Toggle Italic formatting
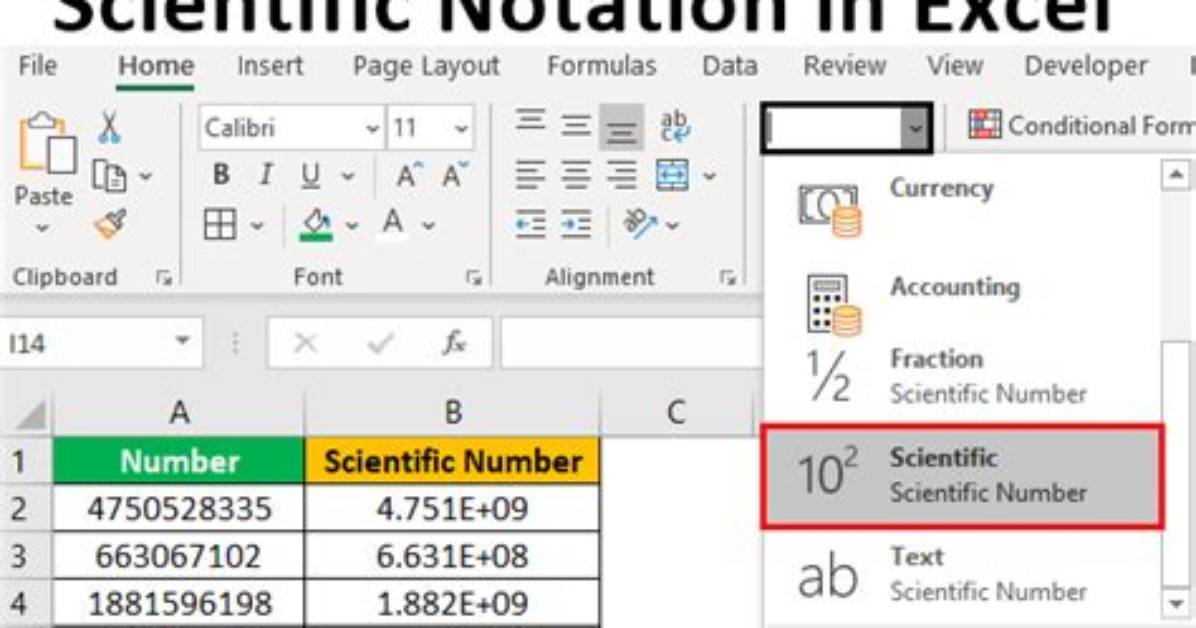The height and width of the screenshot is (628, 1196). click(265, 176)
